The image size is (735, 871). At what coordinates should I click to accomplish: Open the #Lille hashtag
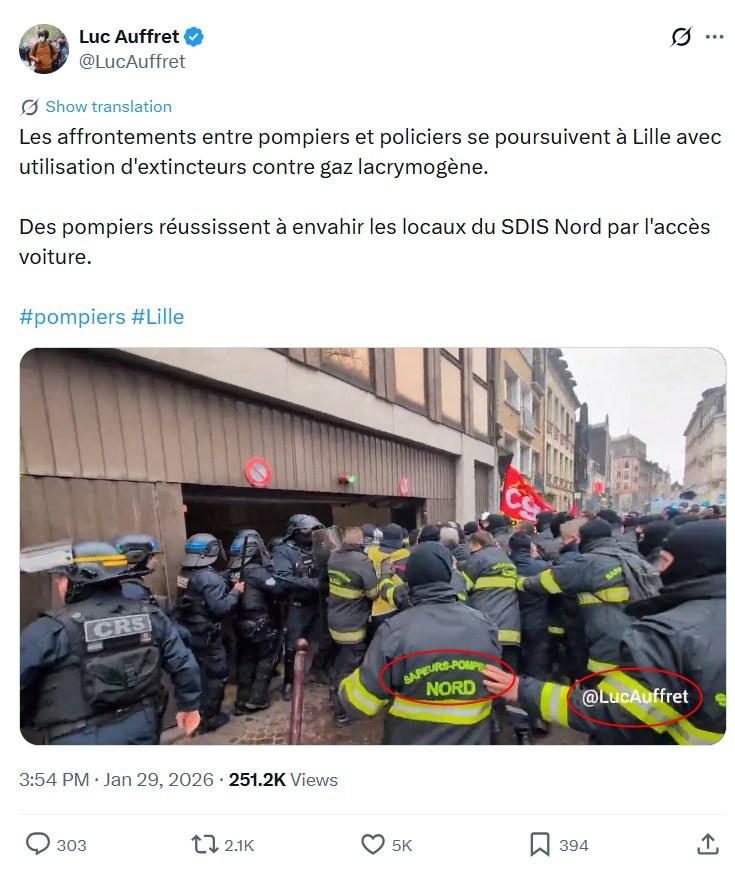158,317
